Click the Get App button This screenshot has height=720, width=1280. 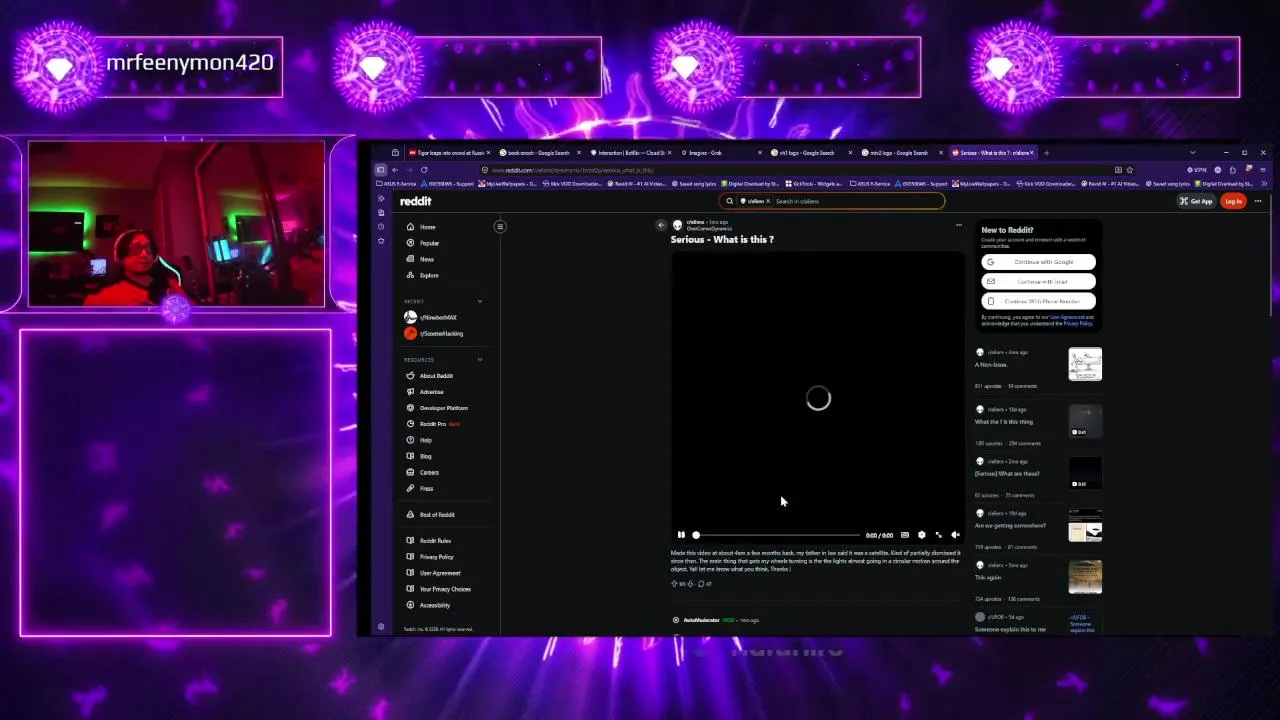click(x=1196, y=201)
